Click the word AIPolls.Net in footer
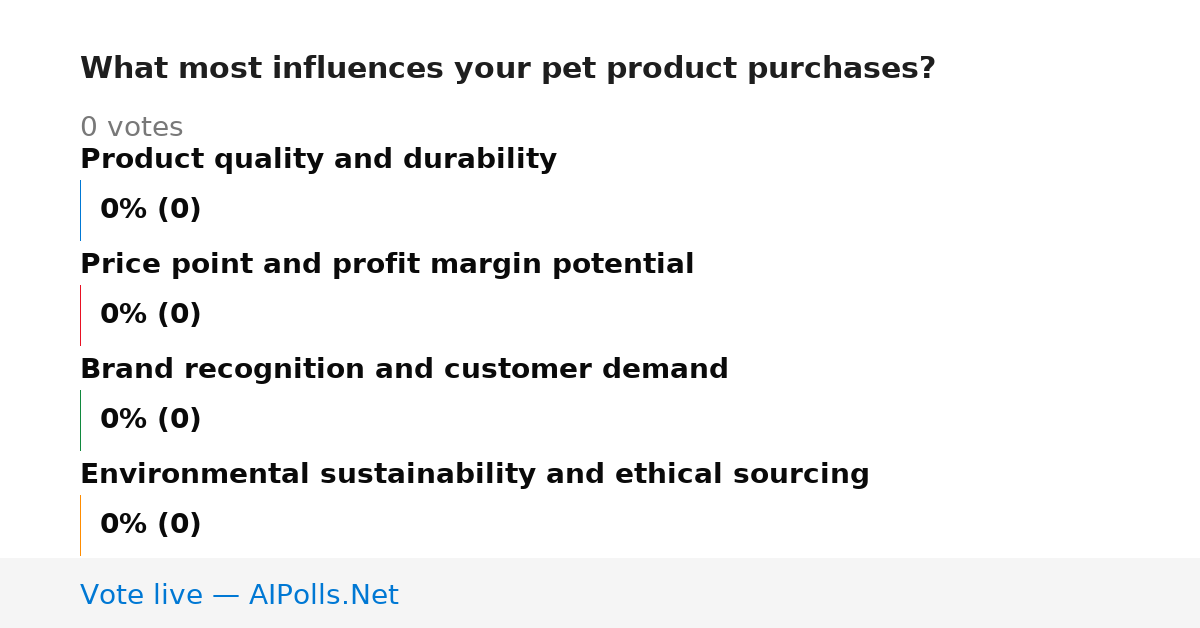 click(x=324, y=596)
